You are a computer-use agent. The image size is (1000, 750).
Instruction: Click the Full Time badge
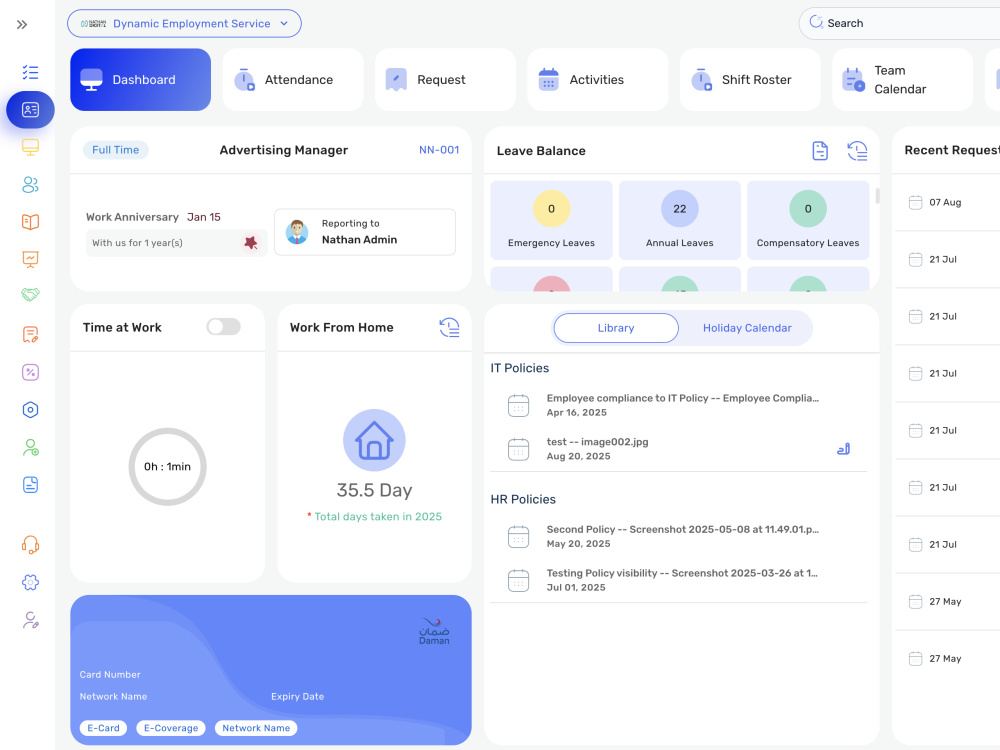coord(115,150)
